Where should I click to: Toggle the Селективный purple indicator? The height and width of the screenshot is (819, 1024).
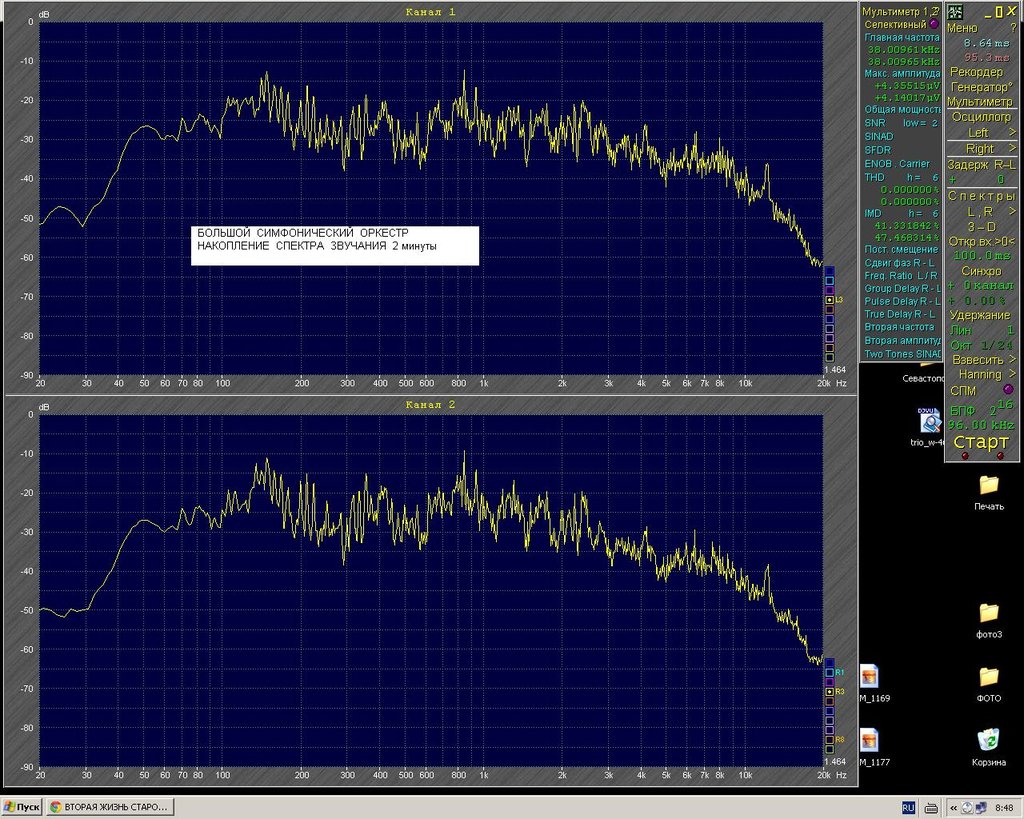934,23
